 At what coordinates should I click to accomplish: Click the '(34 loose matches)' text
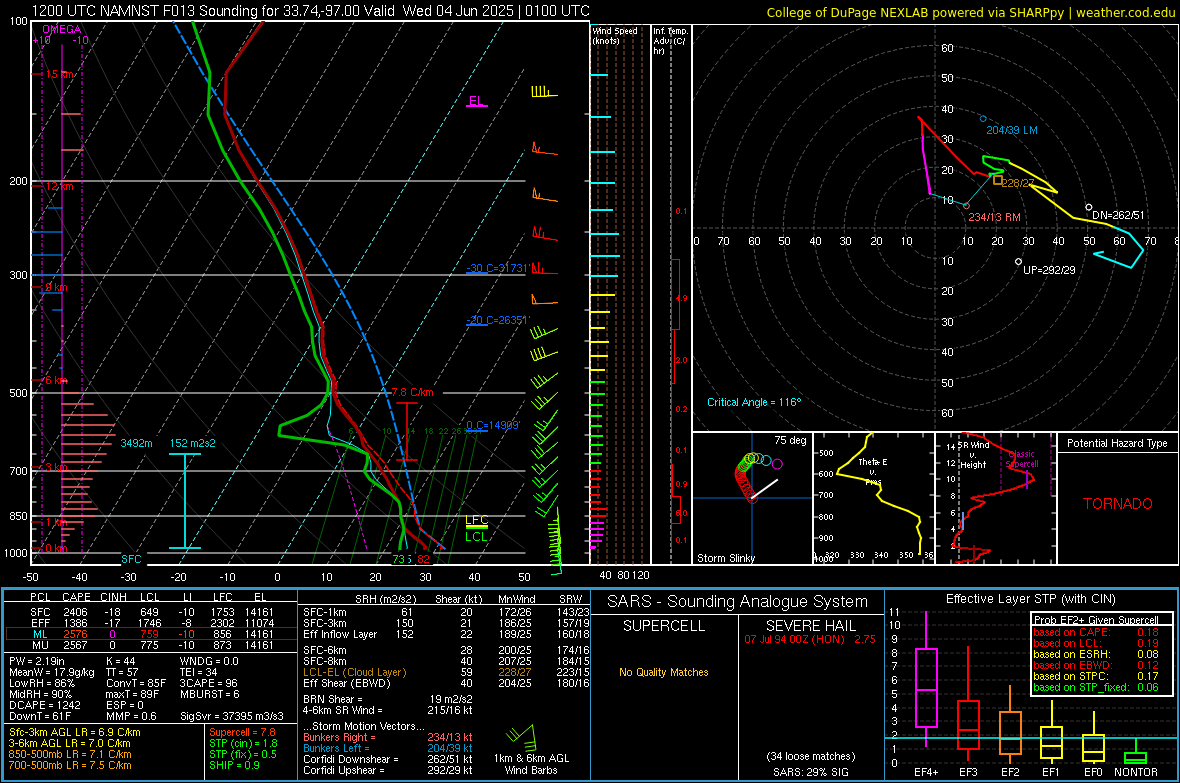810,756
